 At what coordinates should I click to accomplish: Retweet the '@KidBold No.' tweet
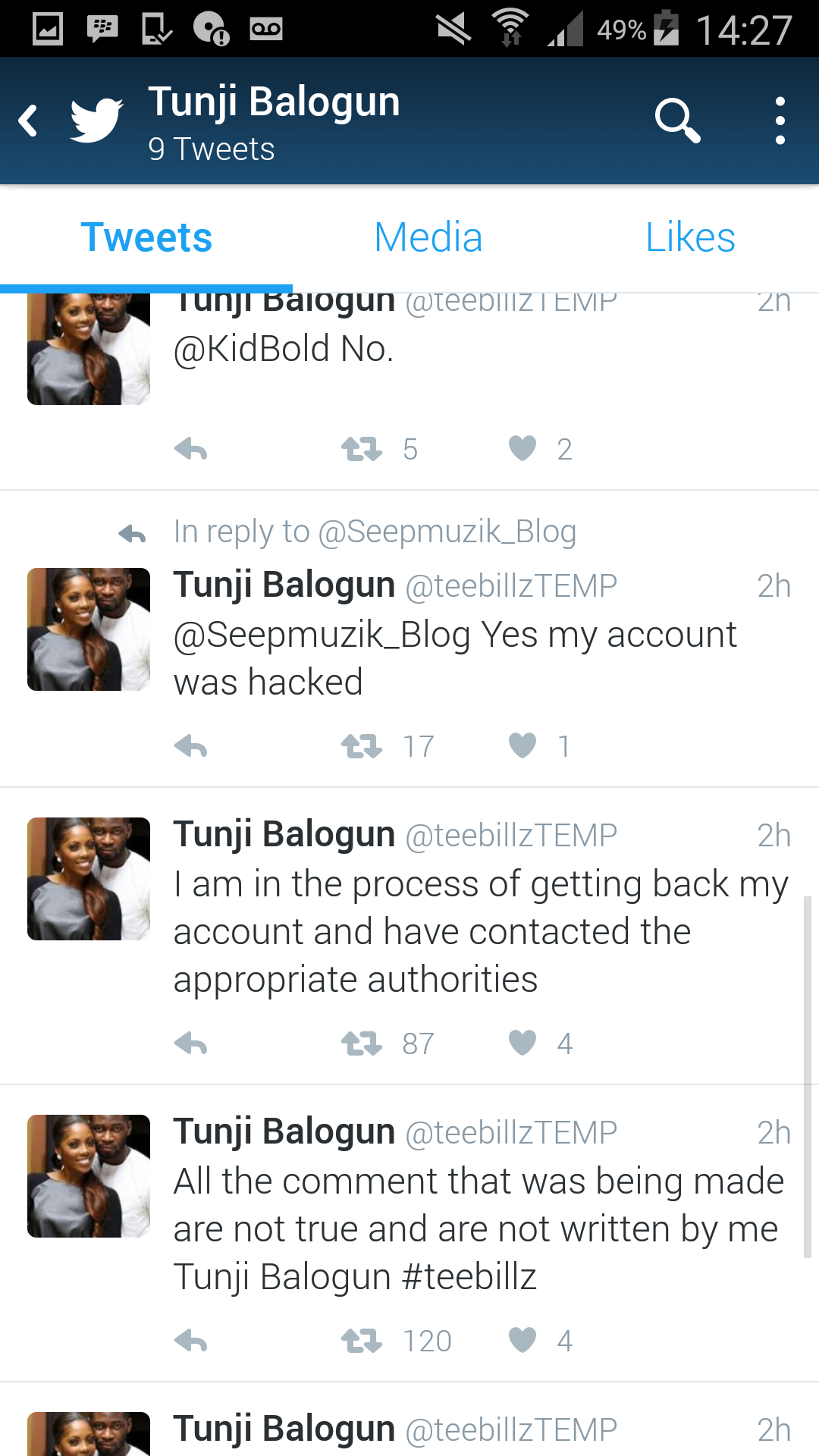(362, 450)
